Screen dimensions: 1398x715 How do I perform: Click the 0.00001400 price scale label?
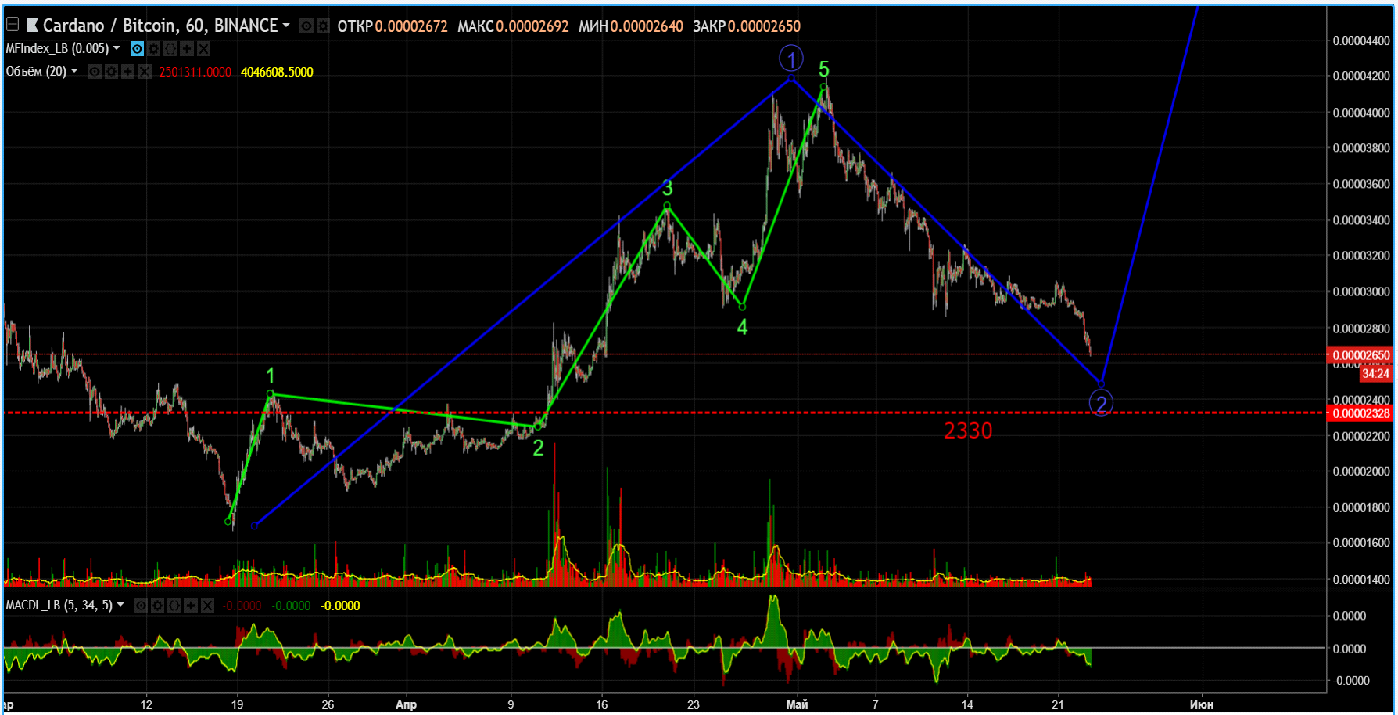pos(1362,579)
